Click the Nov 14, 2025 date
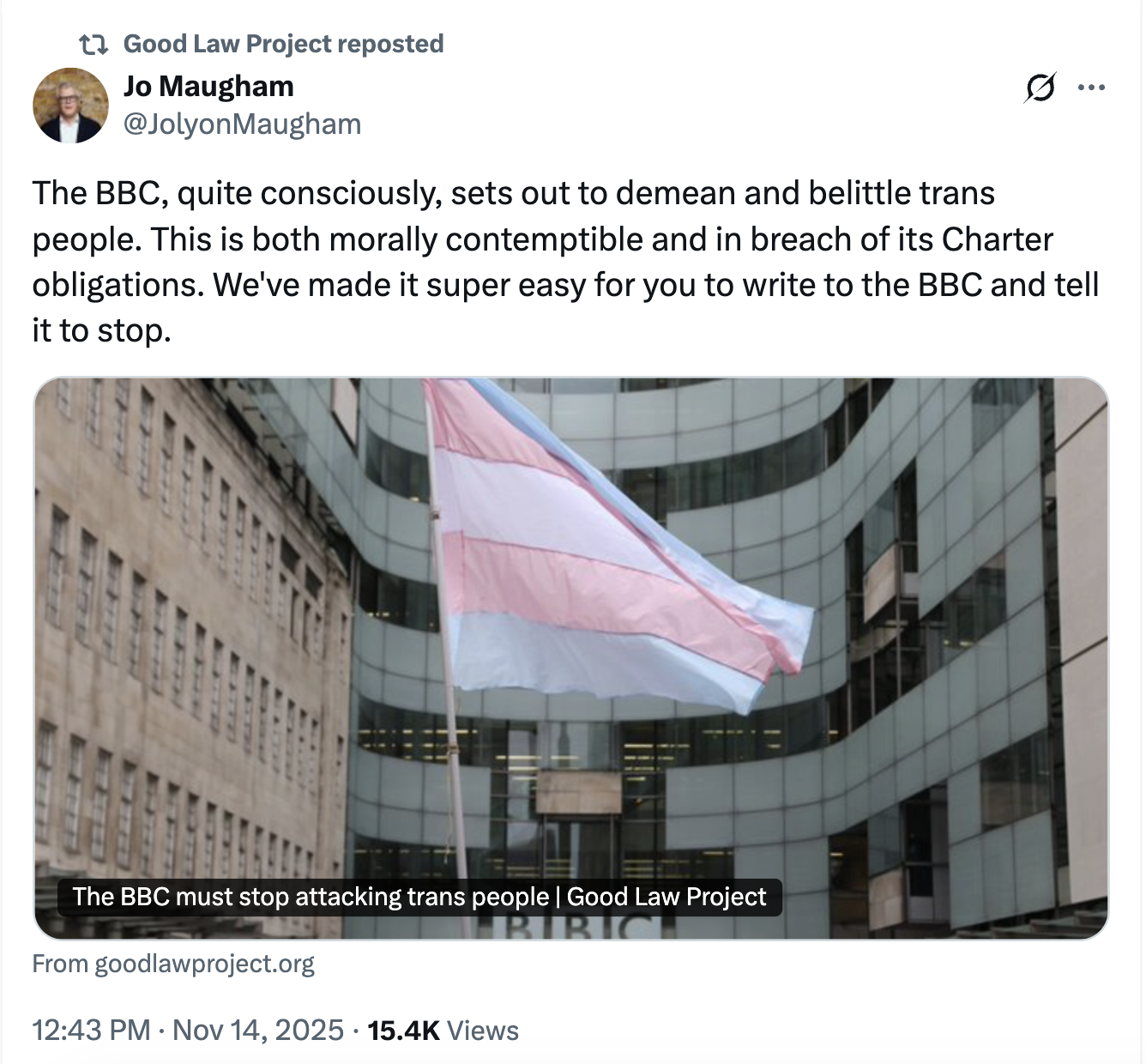Viewport: 1146px width, 1064px height. (x=258, y=1030)
